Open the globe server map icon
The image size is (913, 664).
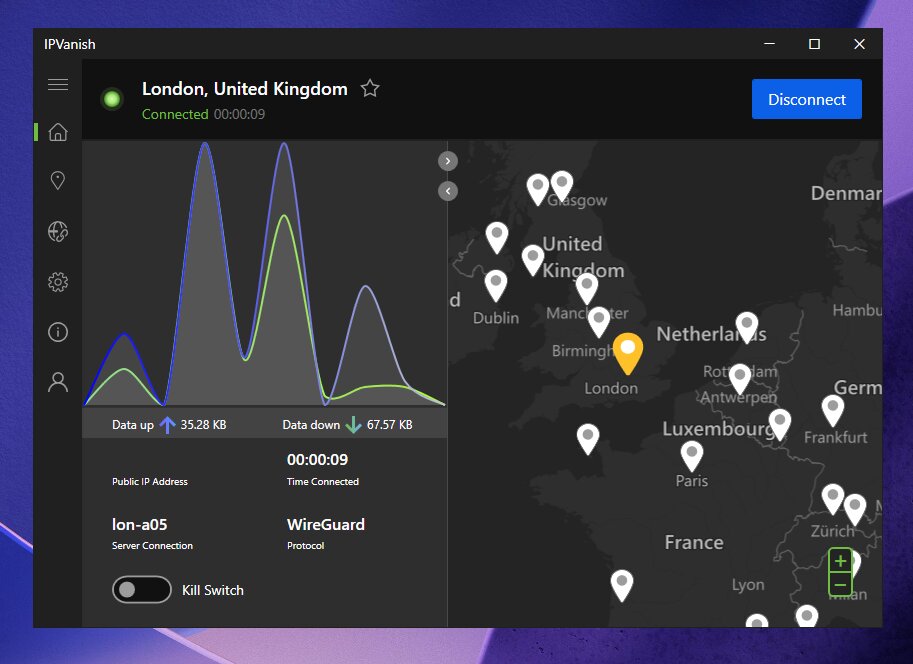tap(57, 231)
